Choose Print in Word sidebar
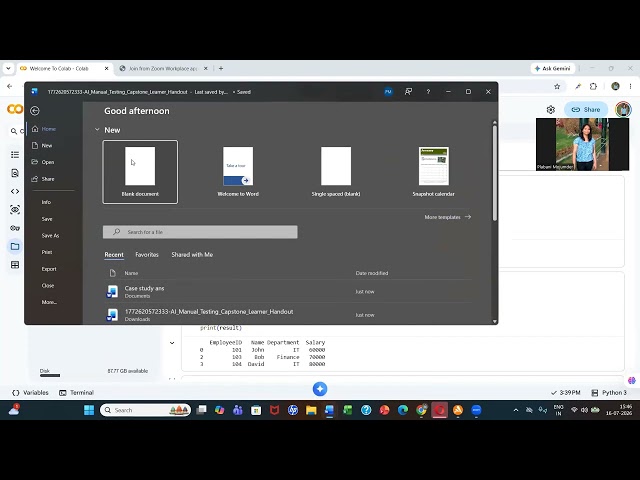This screenshot has height=480, width=640. tap(47, 252)
